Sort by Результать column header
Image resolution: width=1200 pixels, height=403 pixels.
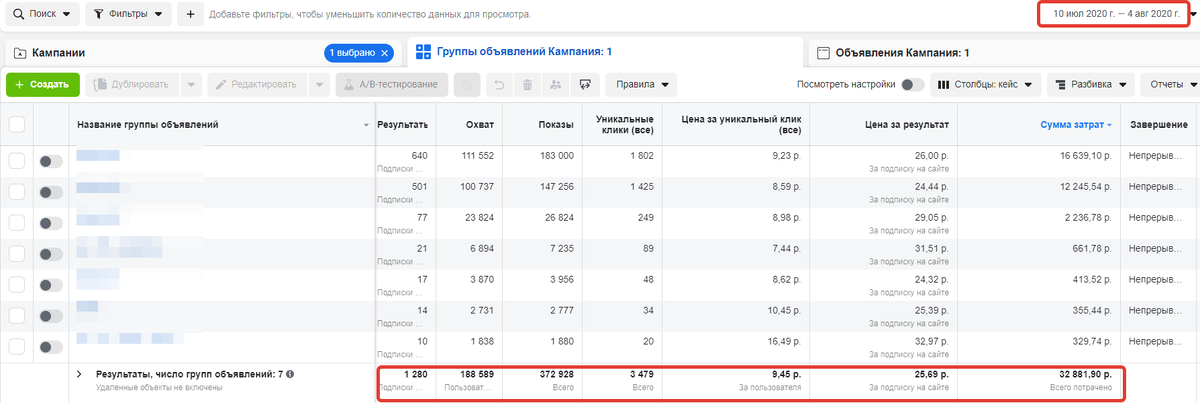402,124
